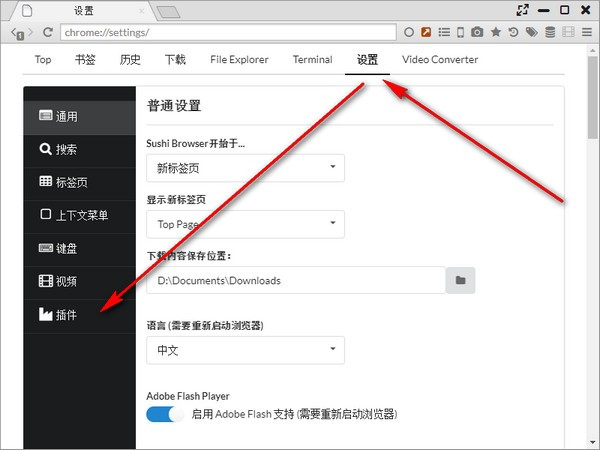Image resolution: width=600 pixels, height=450 pixels.
Task: Click the tags icon in toolbar
Action: 532,32
